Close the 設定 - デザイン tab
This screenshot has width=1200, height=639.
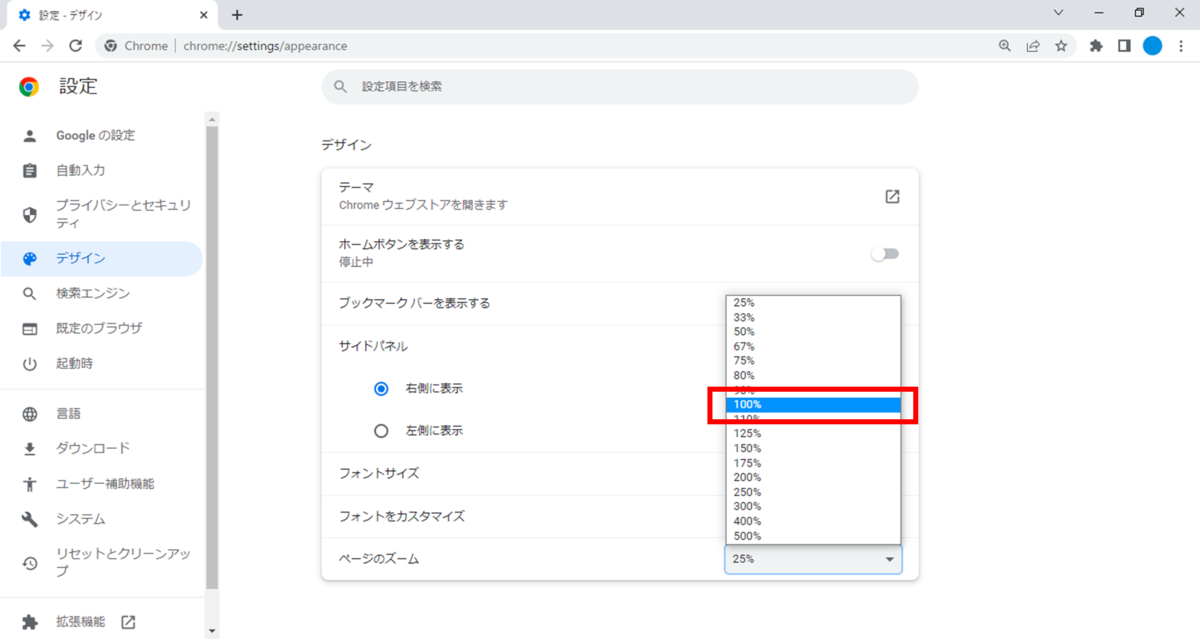coord(205,15)
